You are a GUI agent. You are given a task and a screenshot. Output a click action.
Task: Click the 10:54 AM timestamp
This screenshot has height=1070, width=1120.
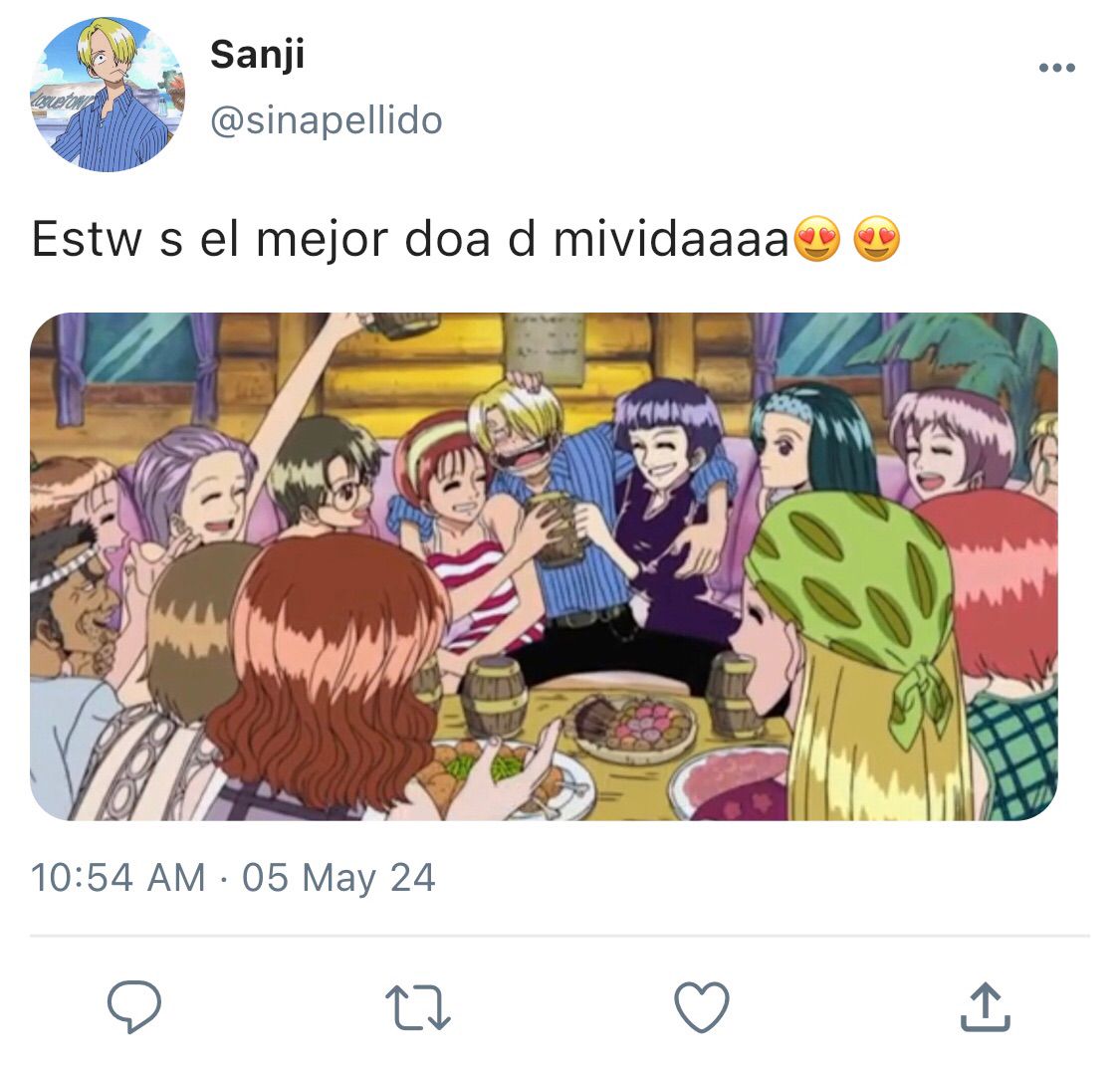(117, 877)
